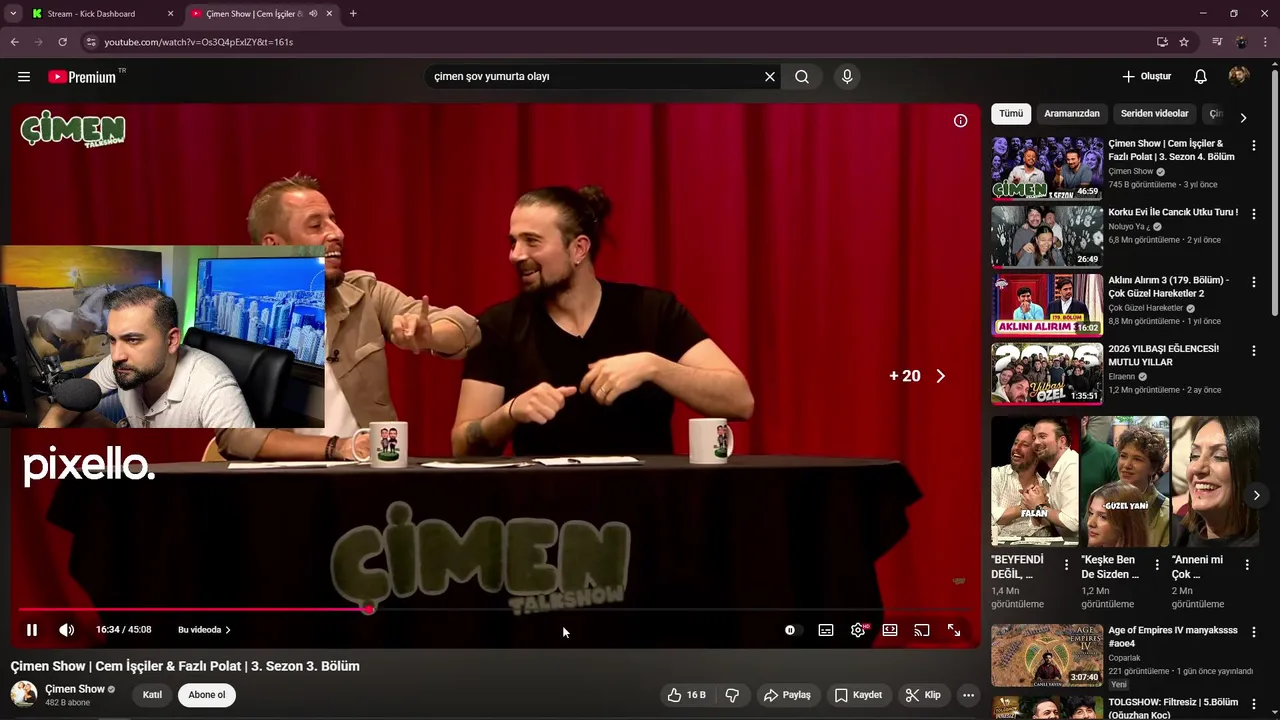Subscribe with 'Abone ol' button

pyautogui.click(x=207, y=695)
